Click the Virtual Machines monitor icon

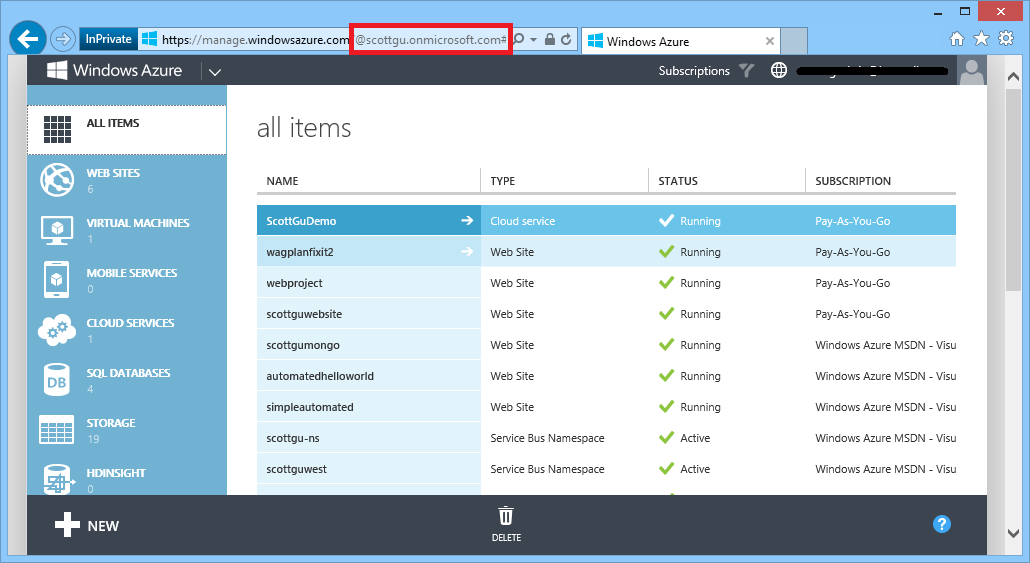(x=56, y=230)
